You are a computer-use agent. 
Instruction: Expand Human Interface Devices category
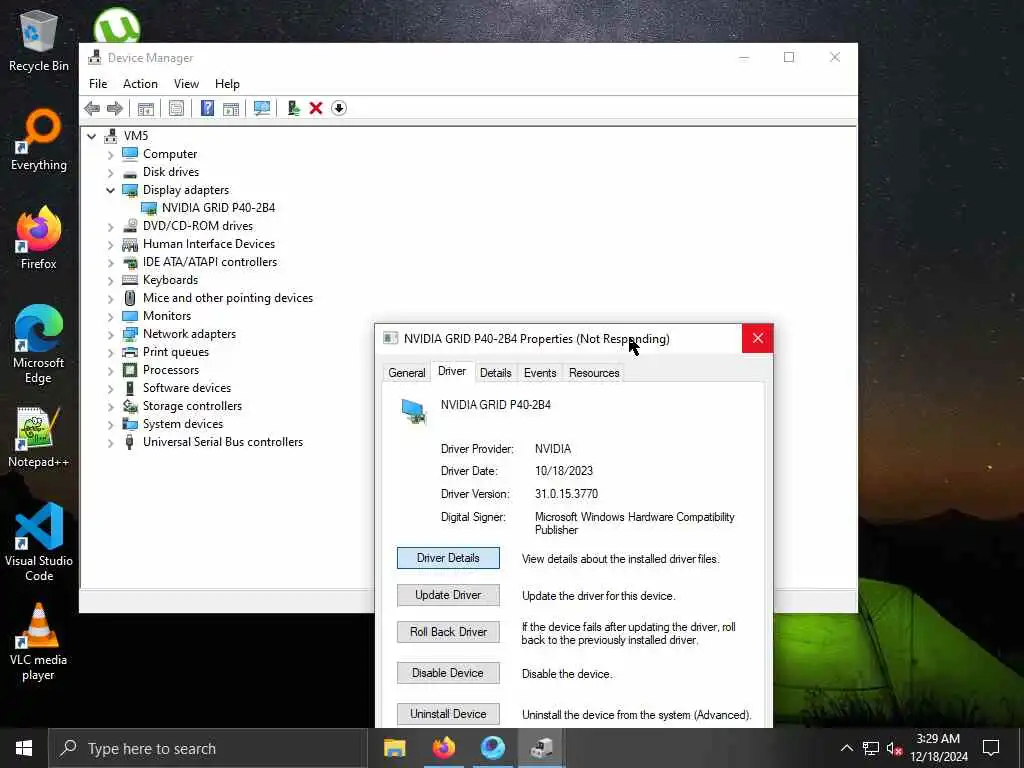110,244
